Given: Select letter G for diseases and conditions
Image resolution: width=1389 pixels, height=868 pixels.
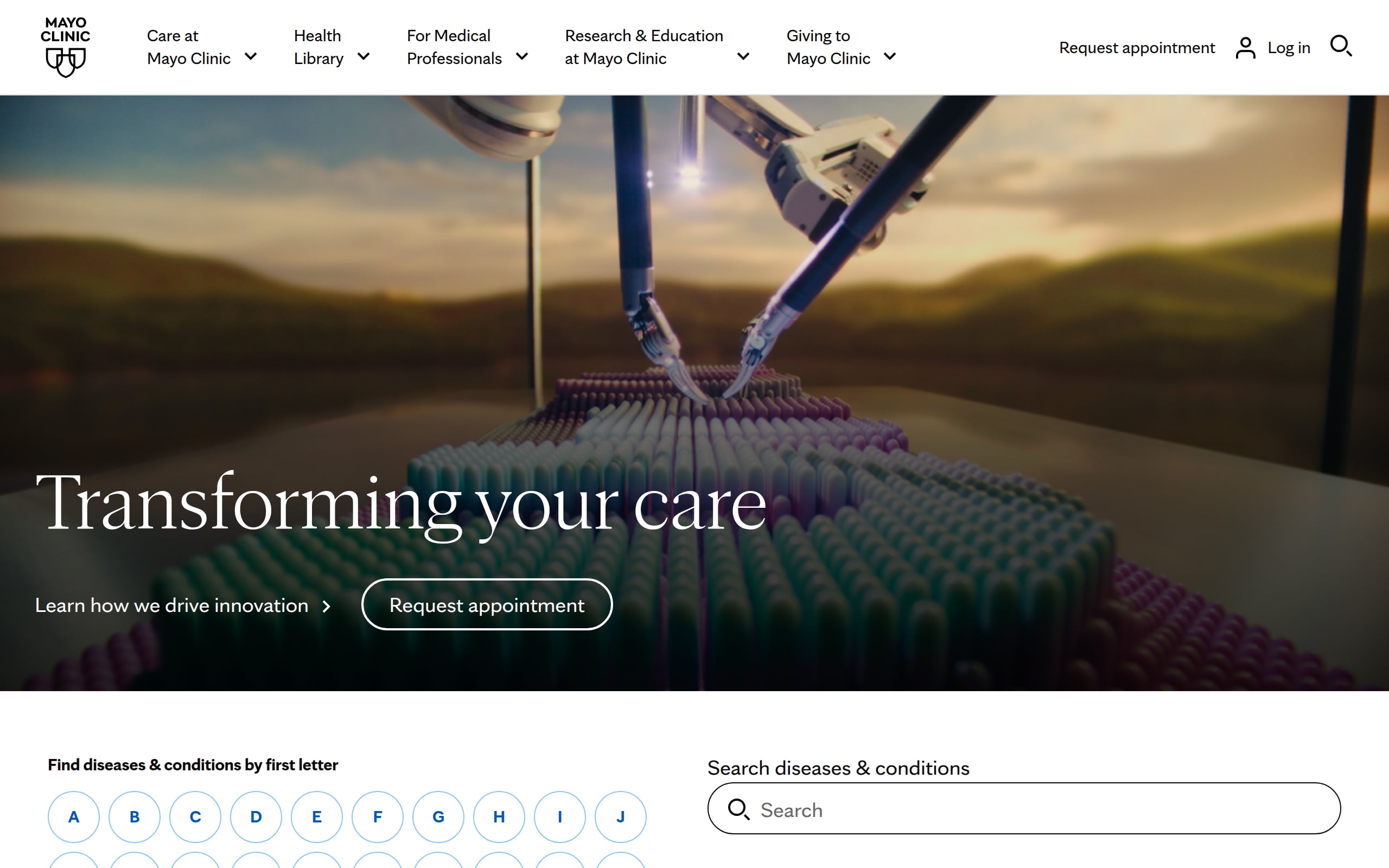Looking at the screenshot, I should point(438,817).
